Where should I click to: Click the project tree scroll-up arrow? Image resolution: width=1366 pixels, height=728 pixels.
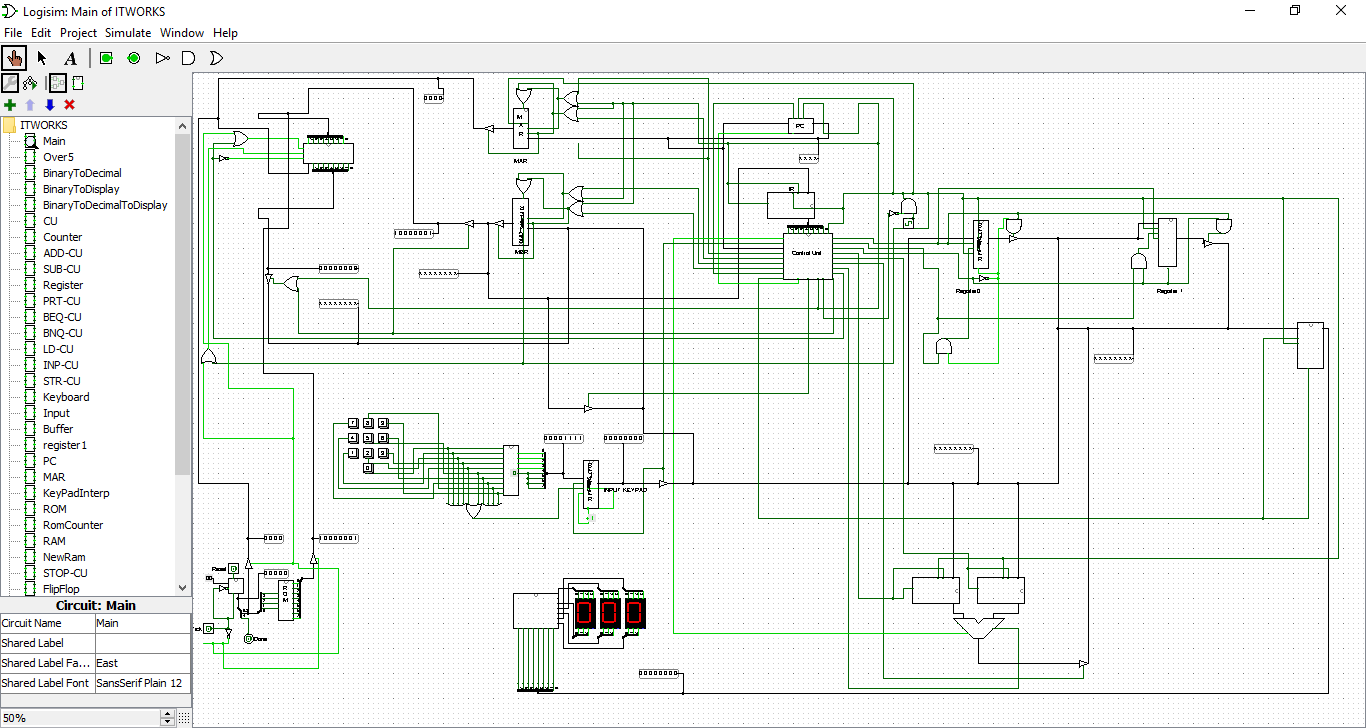(182, 125)
